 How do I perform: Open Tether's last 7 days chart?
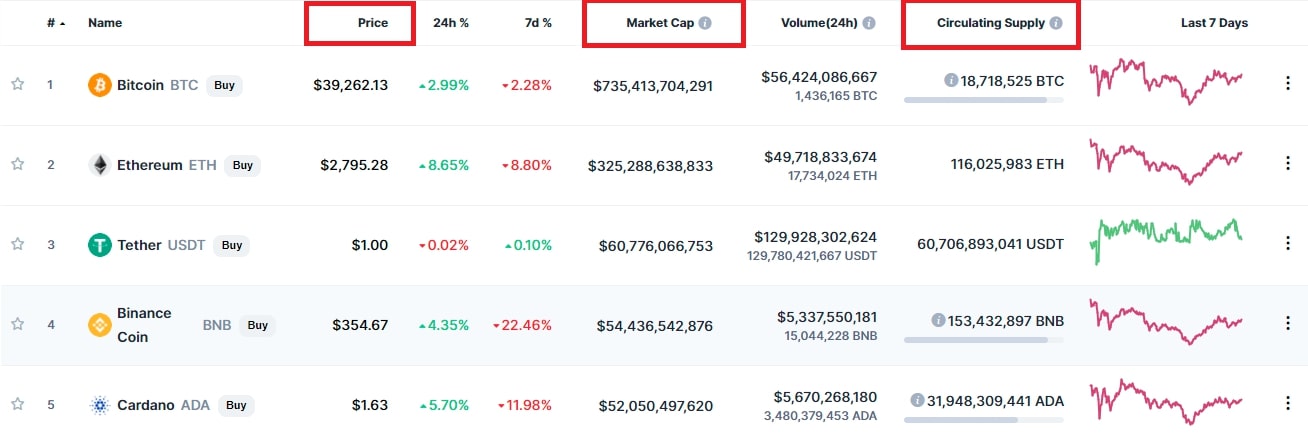[1166, 240]
